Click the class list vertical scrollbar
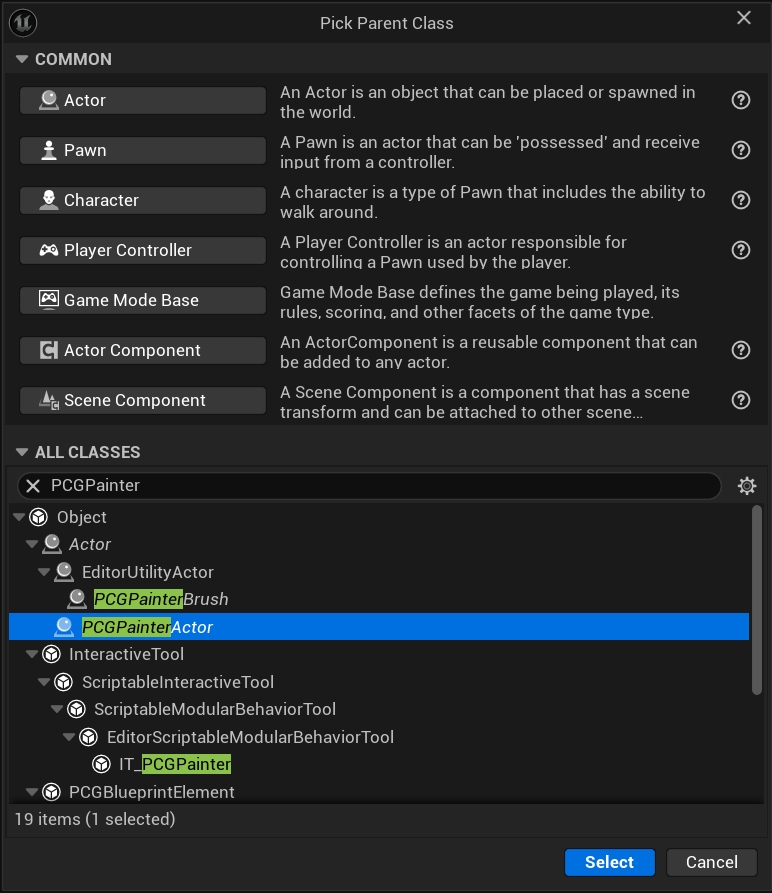The width and height of the screenshot is (772, 893). point(756,598)
